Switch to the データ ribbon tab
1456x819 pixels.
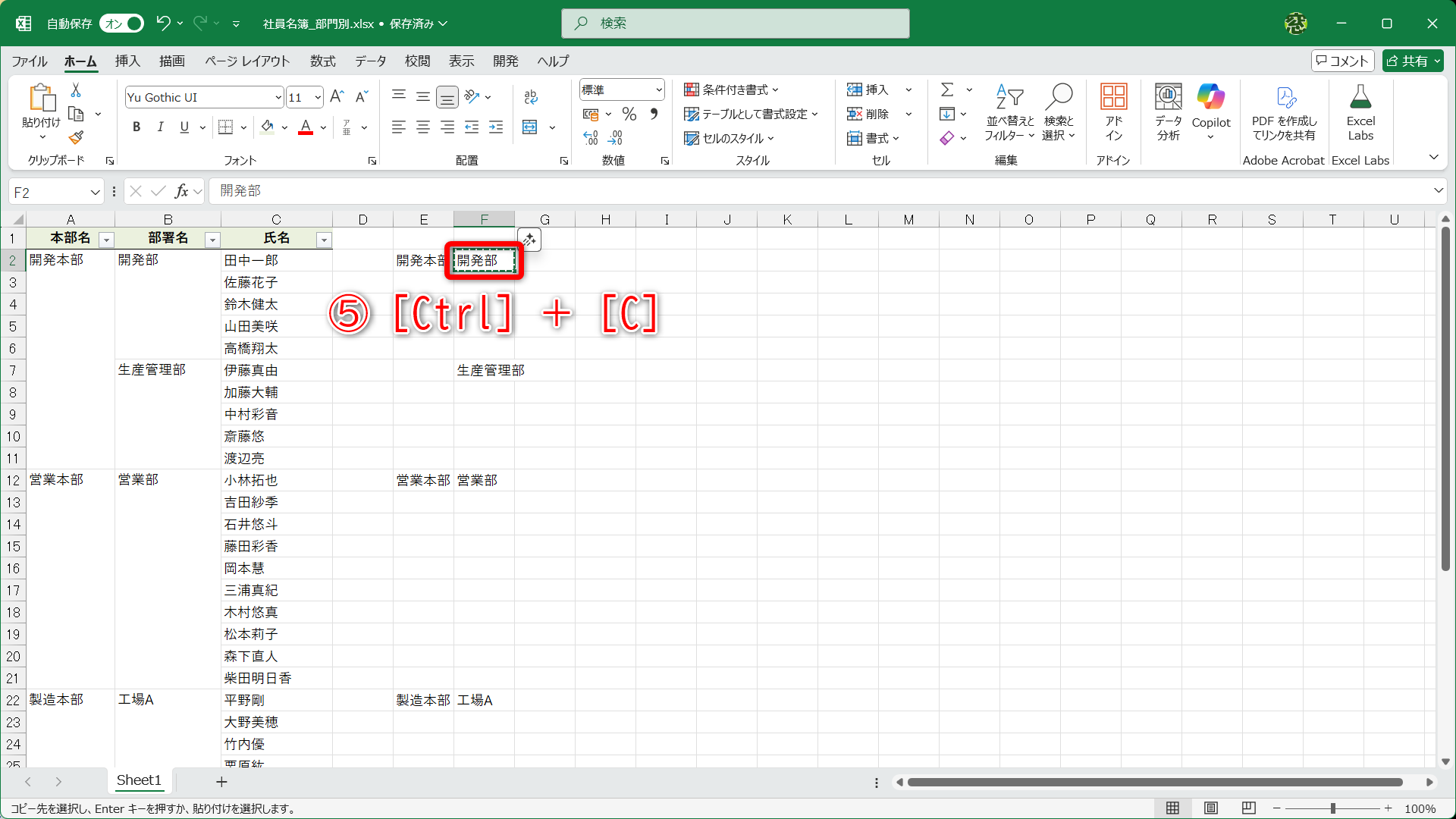click(x=370, y=61)
